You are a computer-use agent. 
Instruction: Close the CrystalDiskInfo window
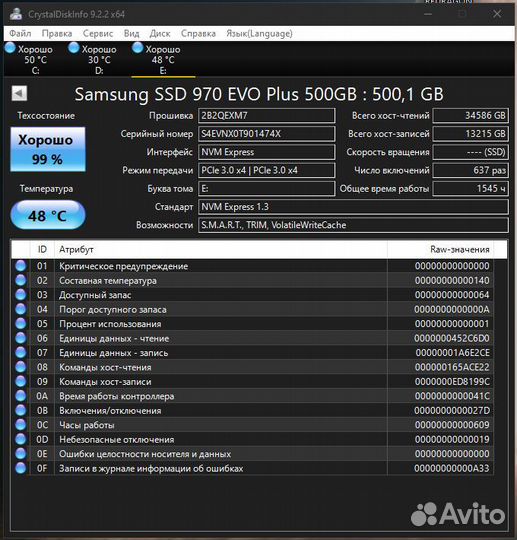pos(497,14)
